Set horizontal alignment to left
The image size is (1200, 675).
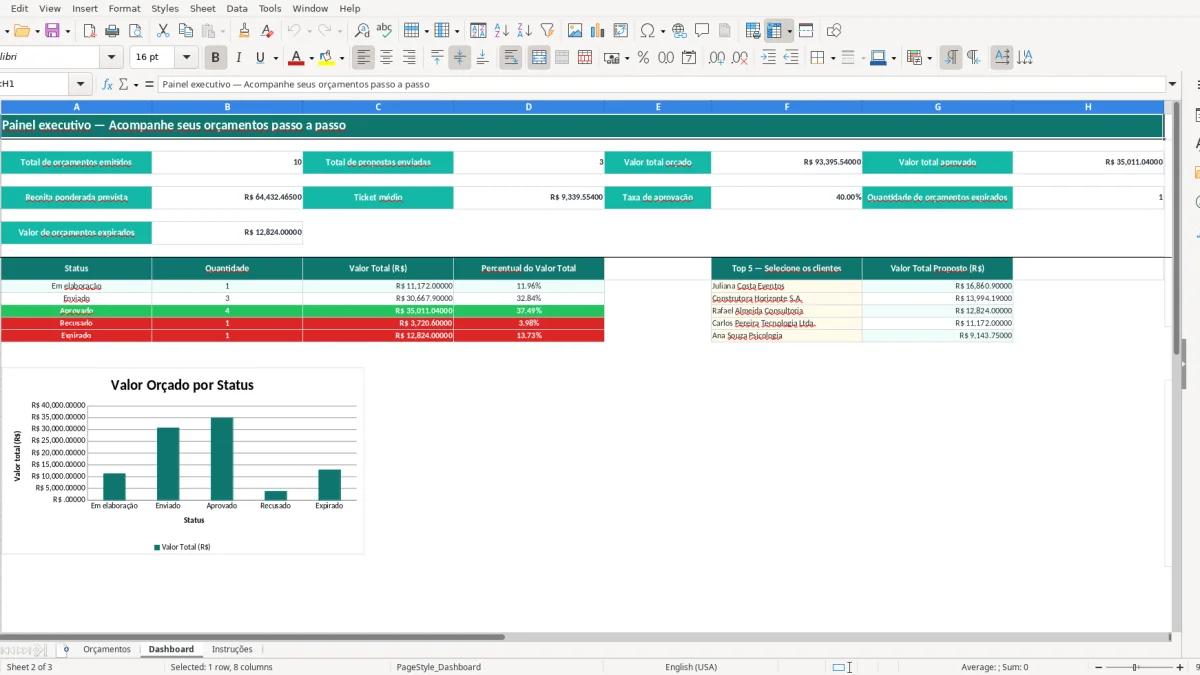point(363,58)
